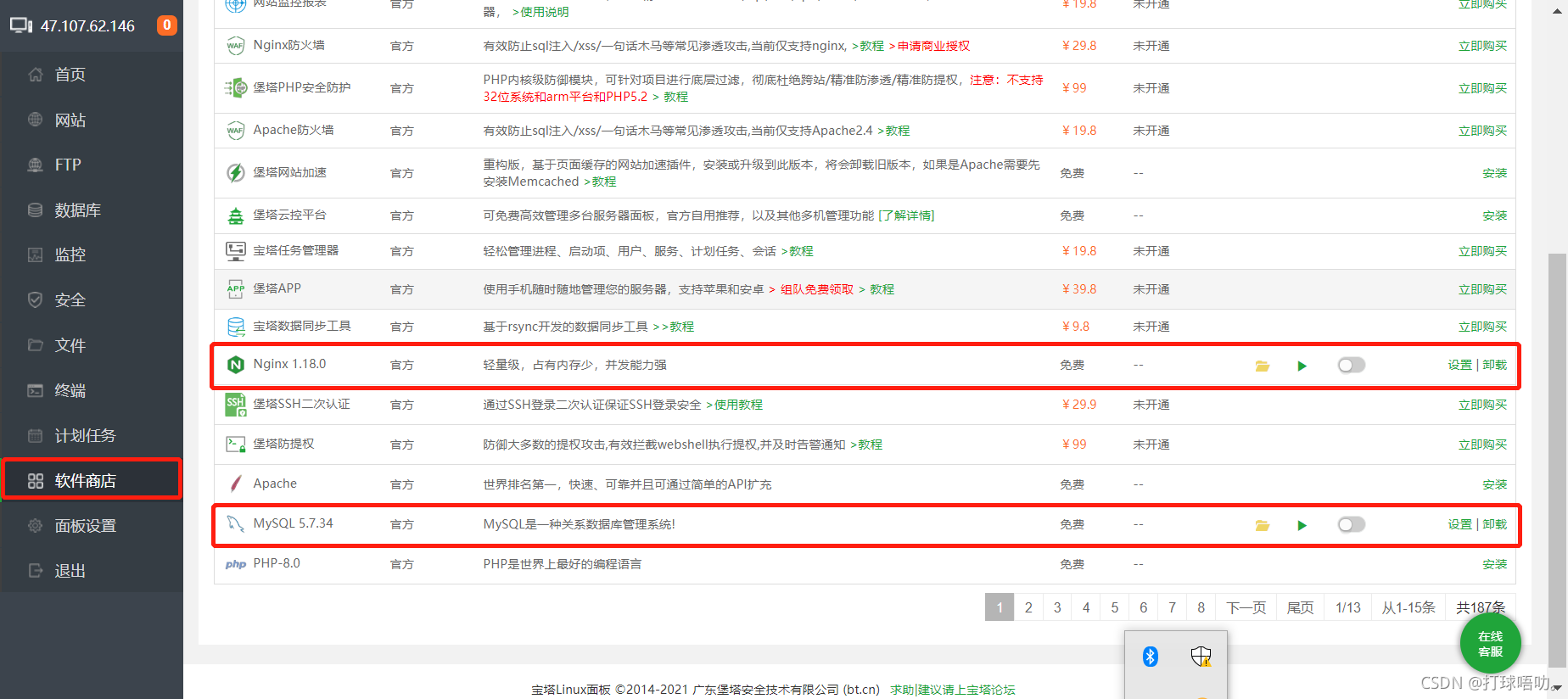Viewport: 1568px width, 699px height.
Task: Click the green play icon for Nginx
Action: pyautogui.click(x=1302, y=366)
